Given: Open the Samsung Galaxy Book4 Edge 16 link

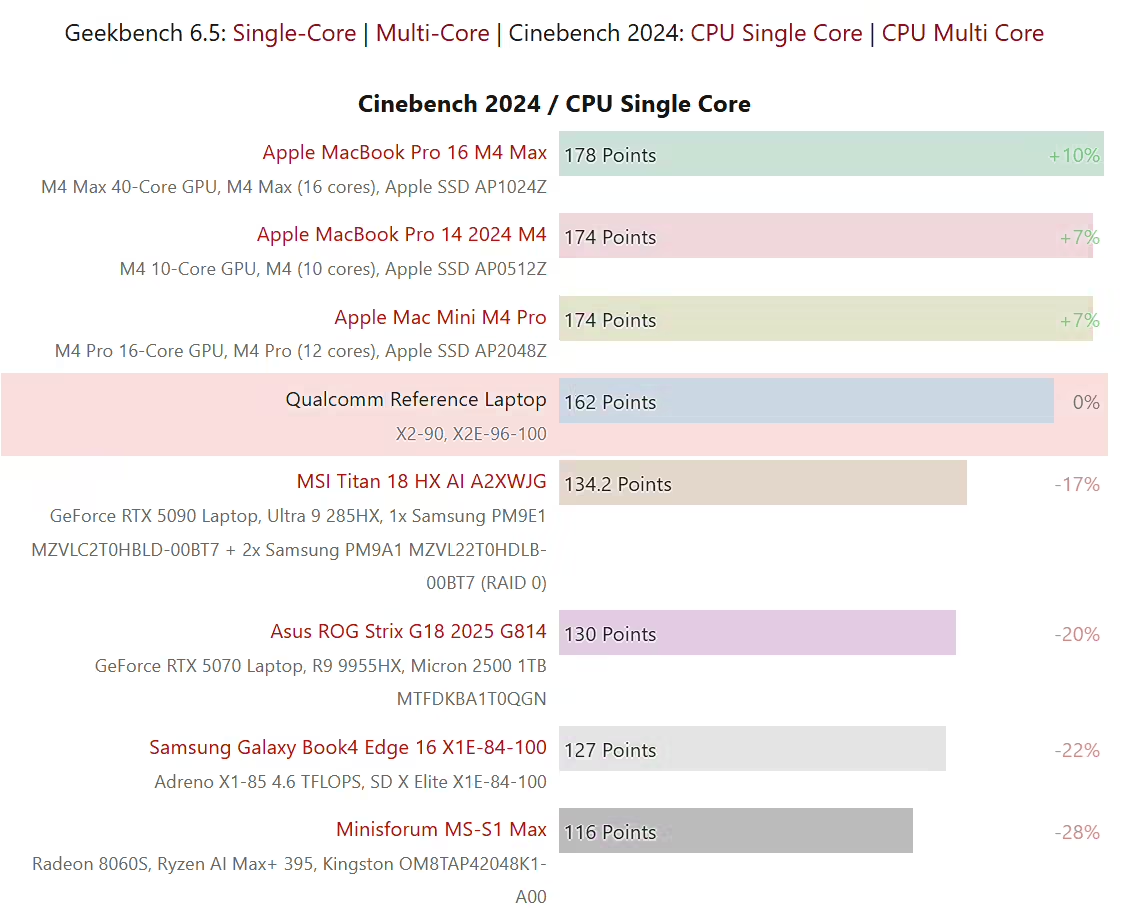Looking at the screenshot, I should coord(347,748).
